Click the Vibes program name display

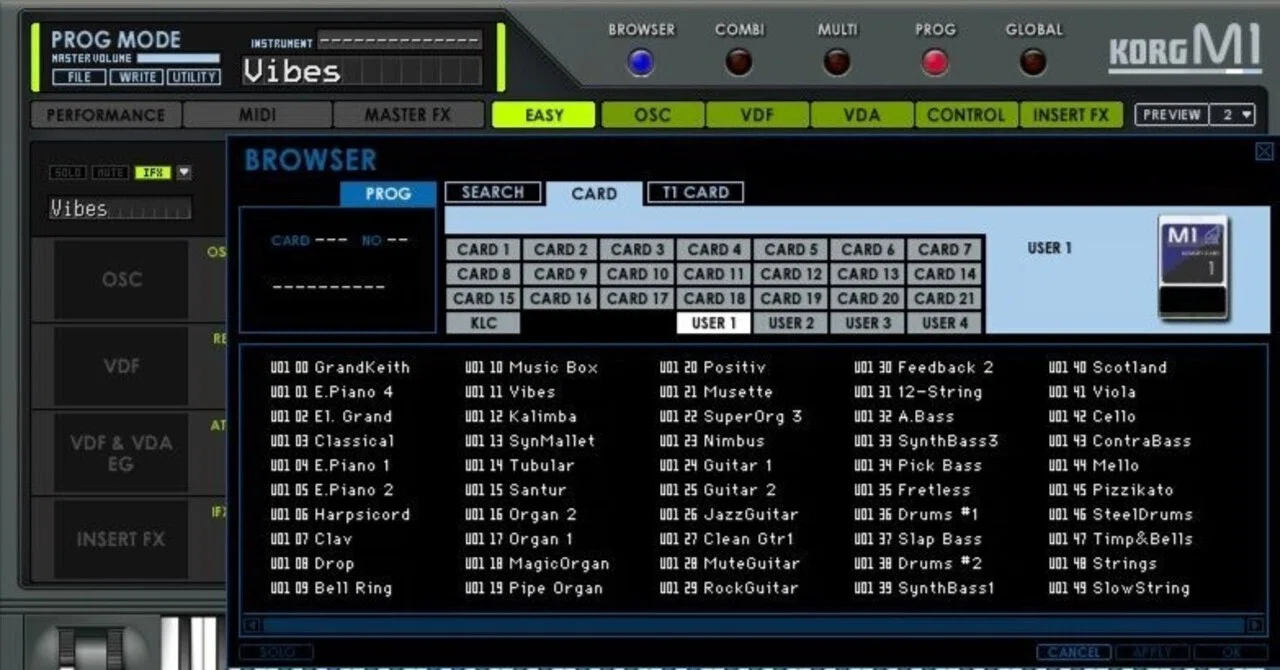pos(362,72)
